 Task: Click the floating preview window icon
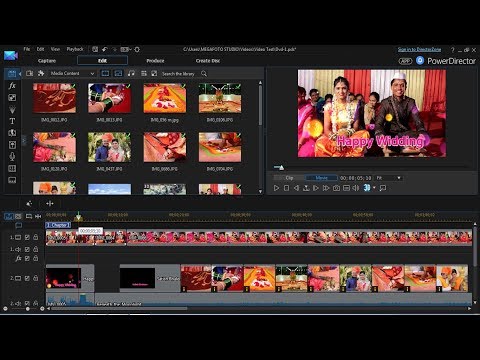click(x=383, y=188)
